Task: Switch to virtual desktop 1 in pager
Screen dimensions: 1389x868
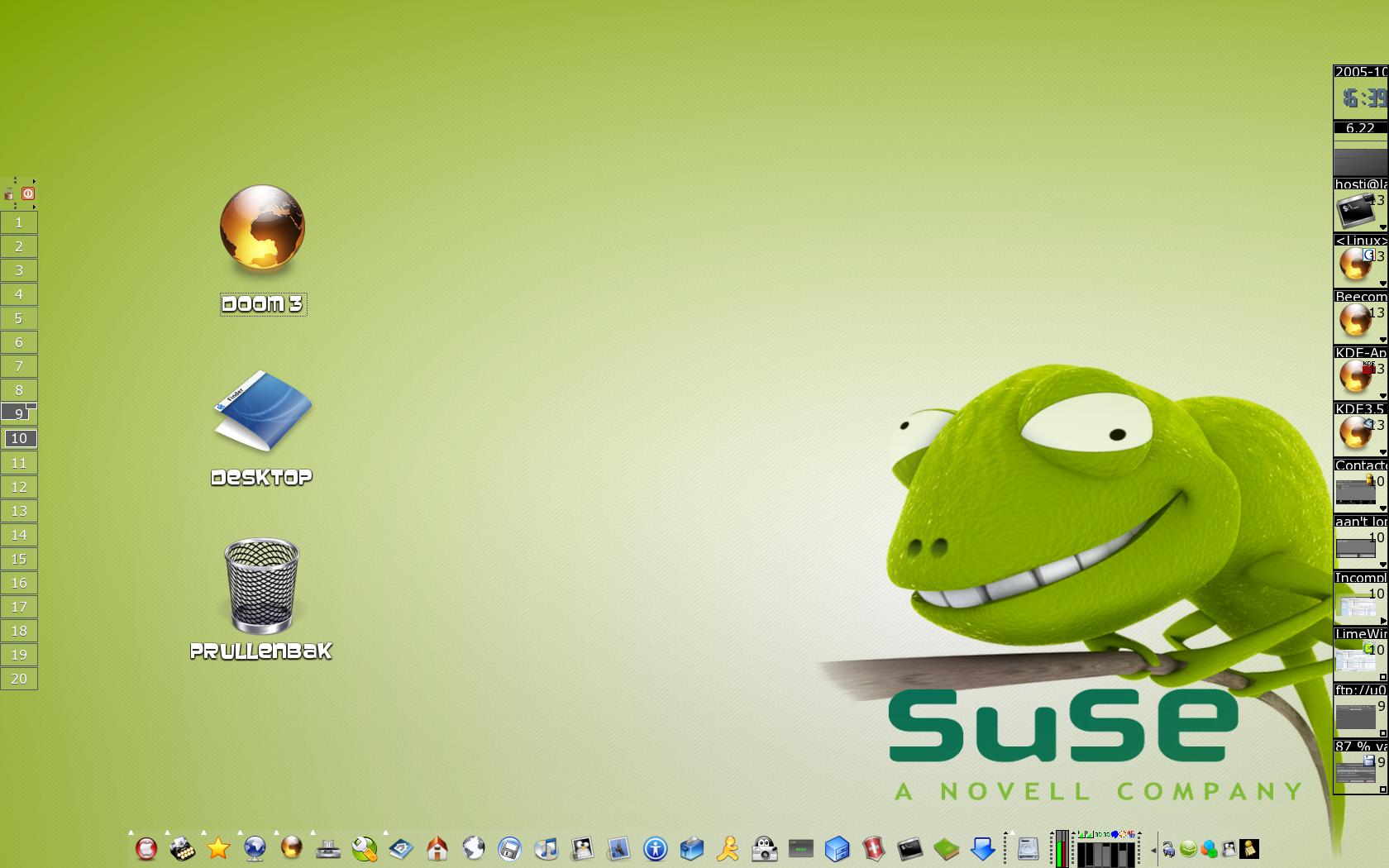Action: tap(19, 222)
